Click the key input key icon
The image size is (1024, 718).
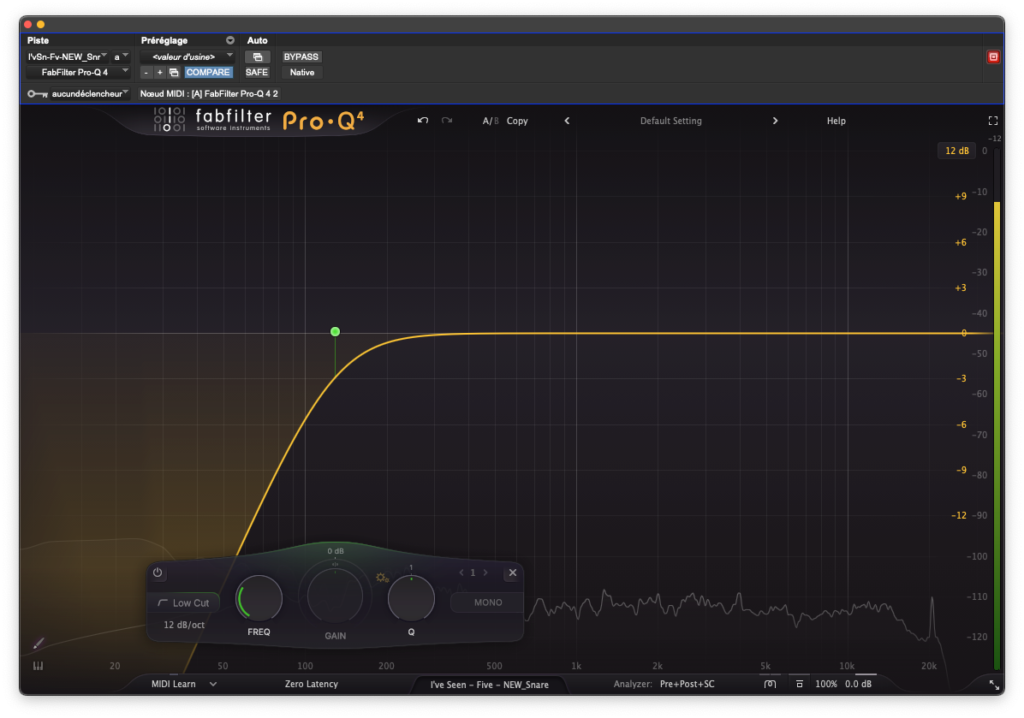tap(37, 94)
